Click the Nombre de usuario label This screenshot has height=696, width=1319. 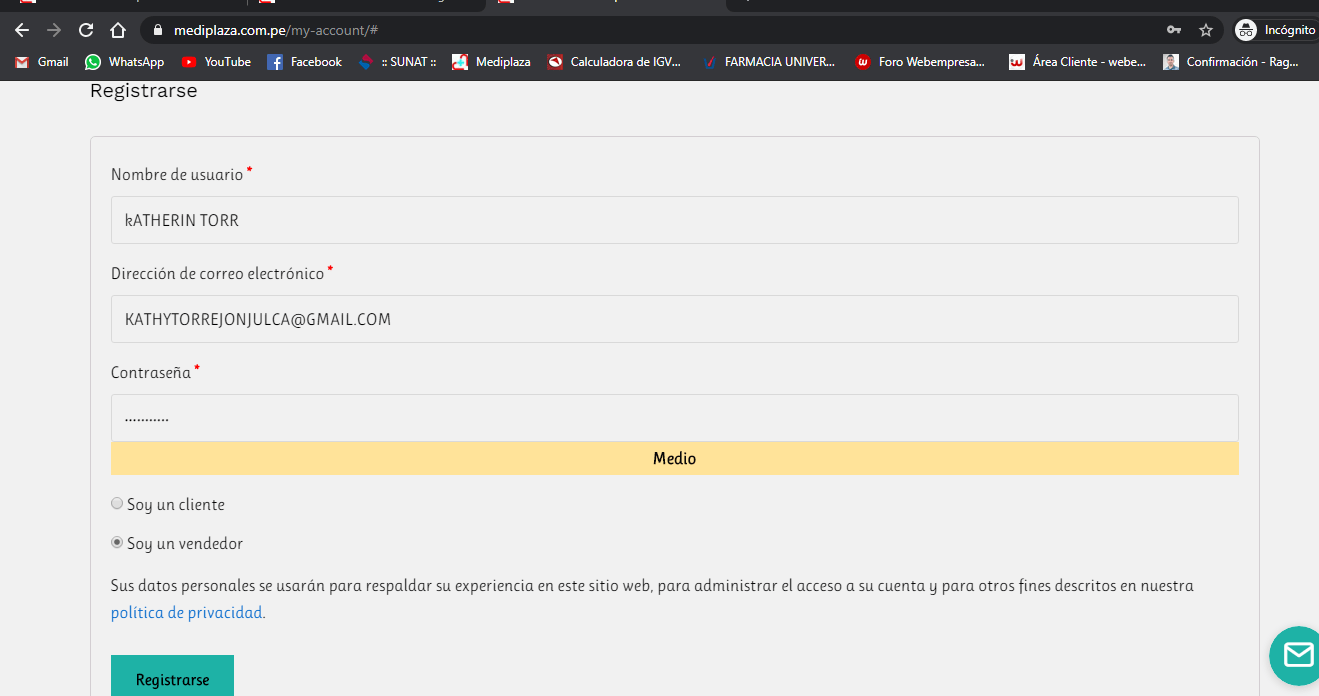pyautogui.click(x=177, y=174)
